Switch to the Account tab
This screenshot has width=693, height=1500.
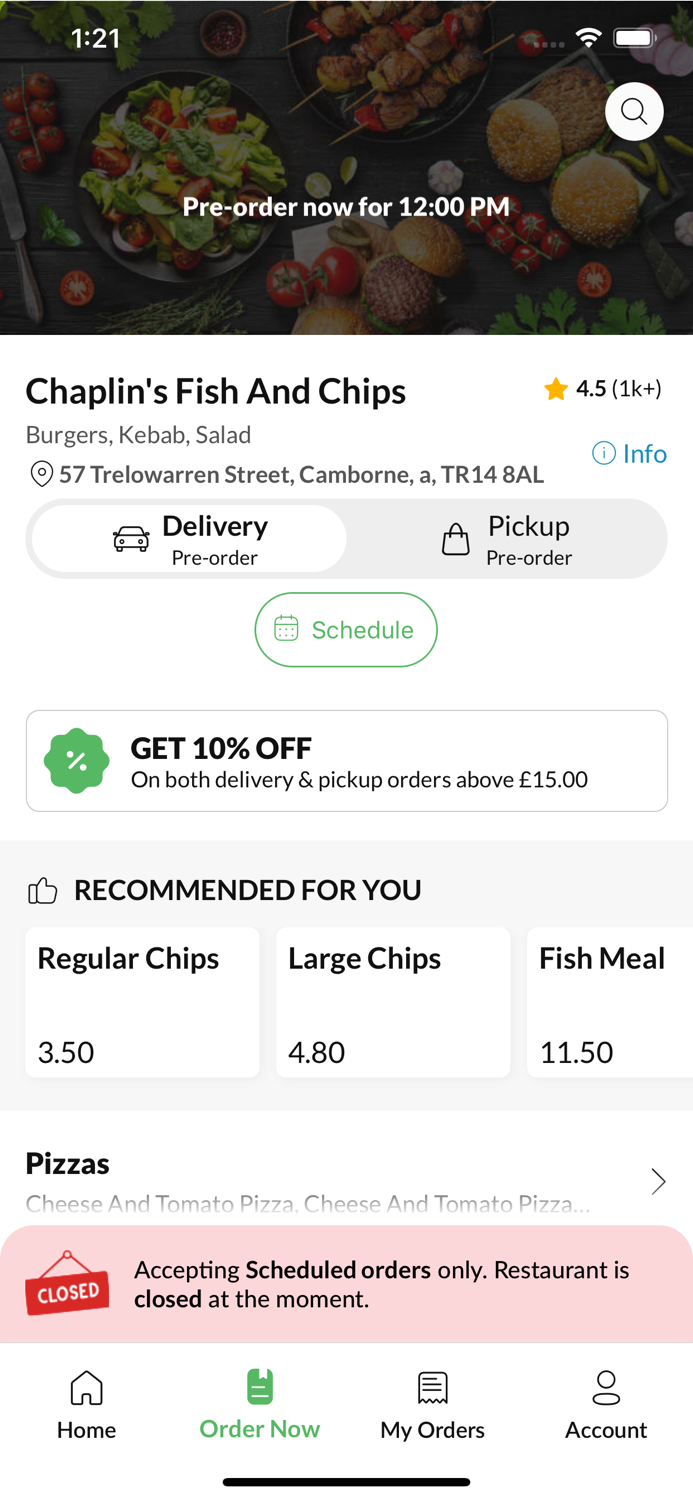[x=606, y=1404]
